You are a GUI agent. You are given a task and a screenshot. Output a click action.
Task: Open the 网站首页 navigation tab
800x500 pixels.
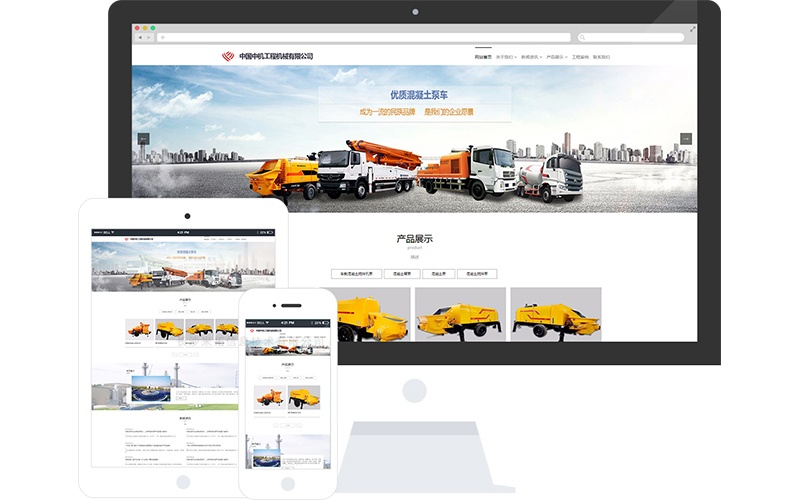pyautogui.click(x=483, y=57)
